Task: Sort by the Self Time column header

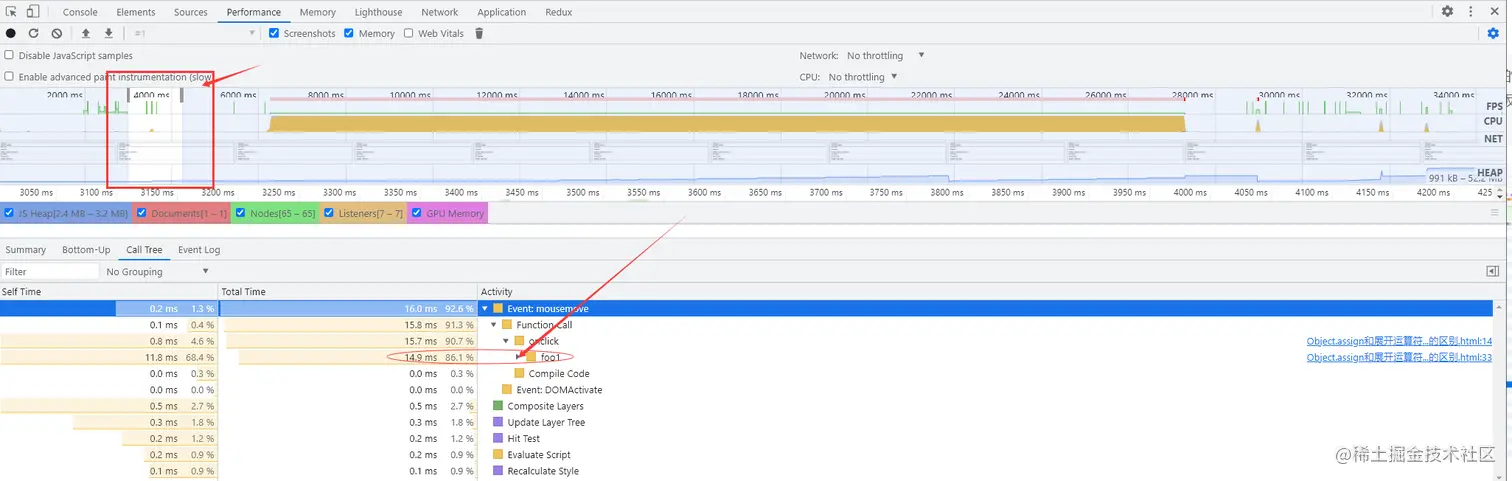Action: 109,292
